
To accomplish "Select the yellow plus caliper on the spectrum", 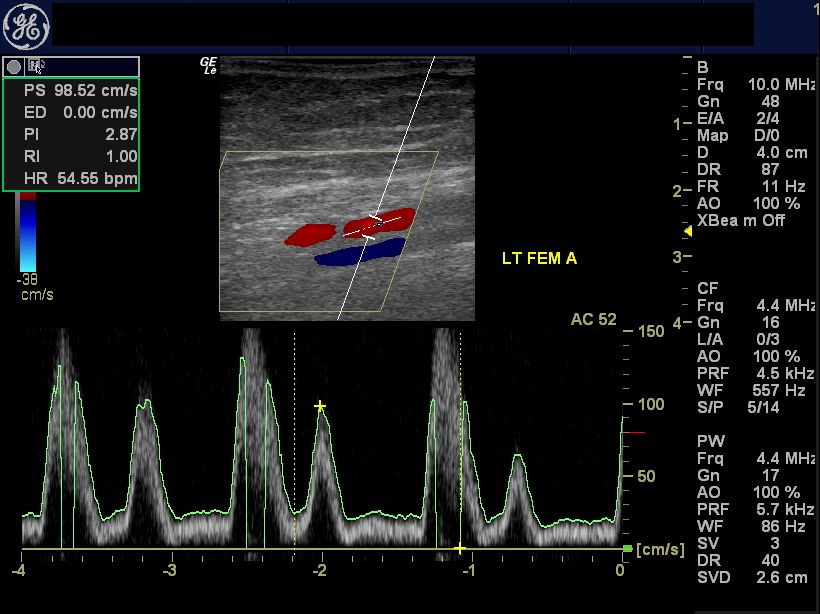I will tap(321, 406).
